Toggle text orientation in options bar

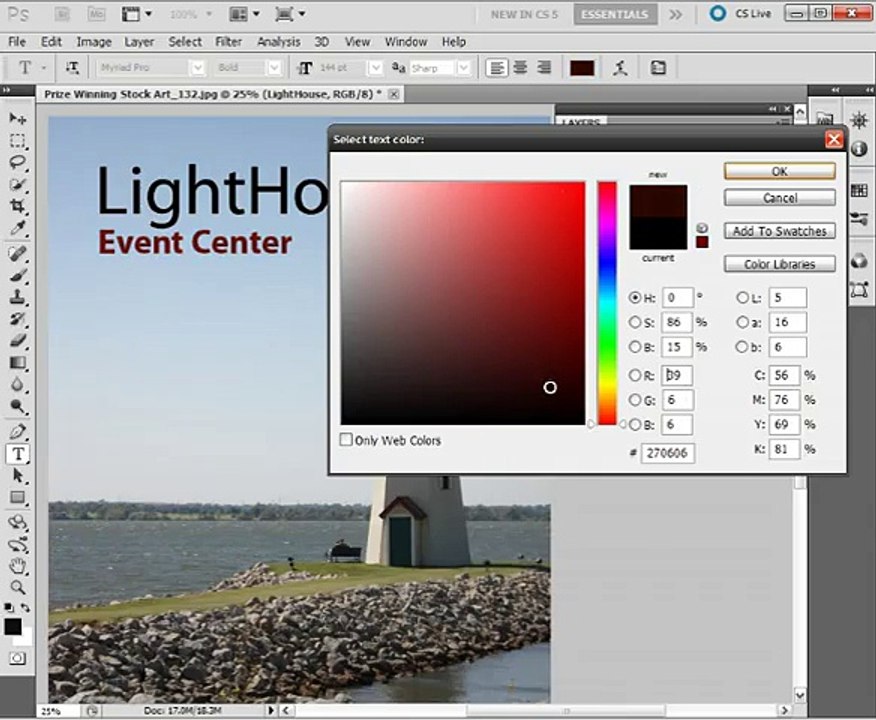(72, 68)
